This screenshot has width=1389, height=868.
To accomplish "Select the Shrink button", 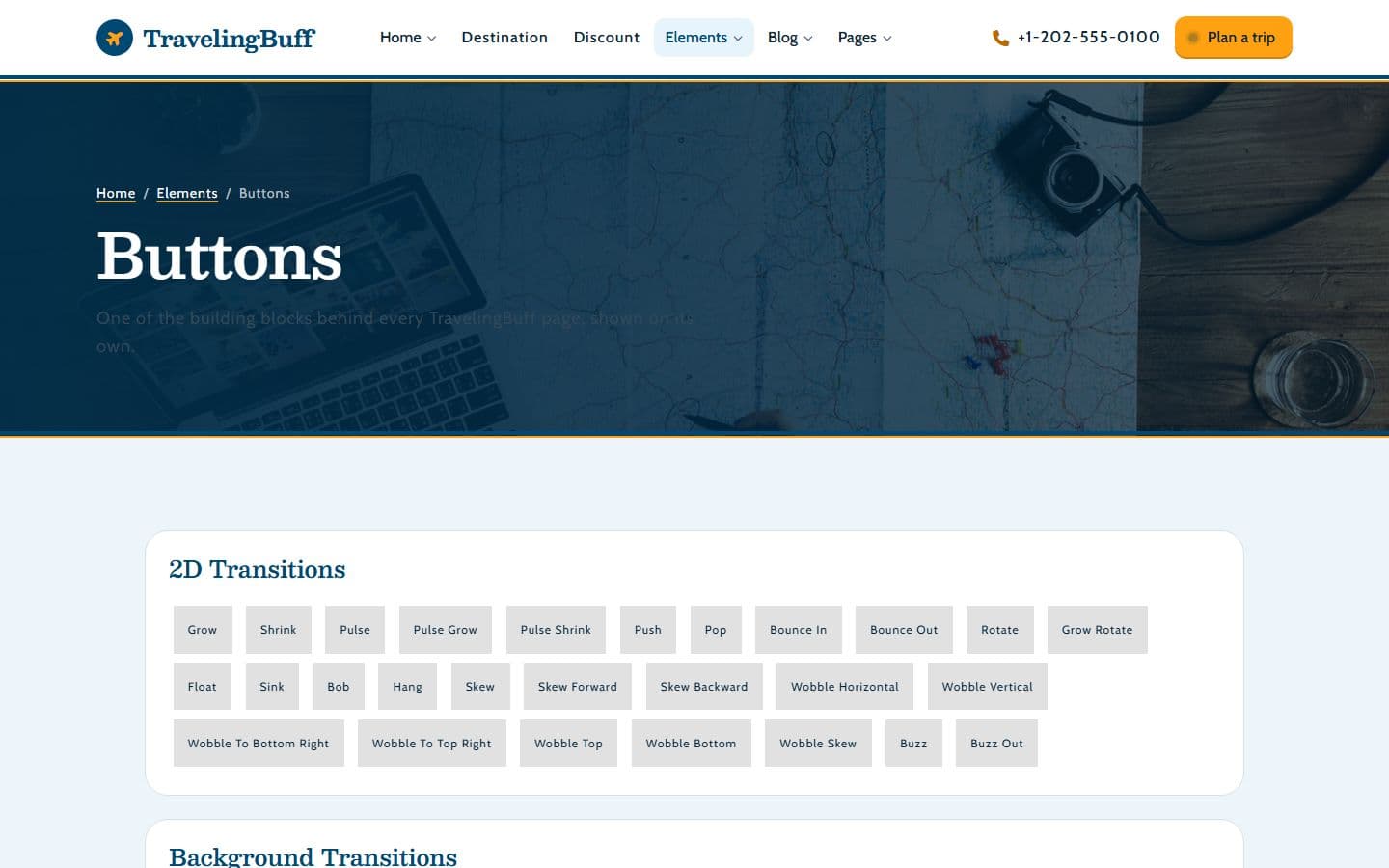I will point(279,630).
